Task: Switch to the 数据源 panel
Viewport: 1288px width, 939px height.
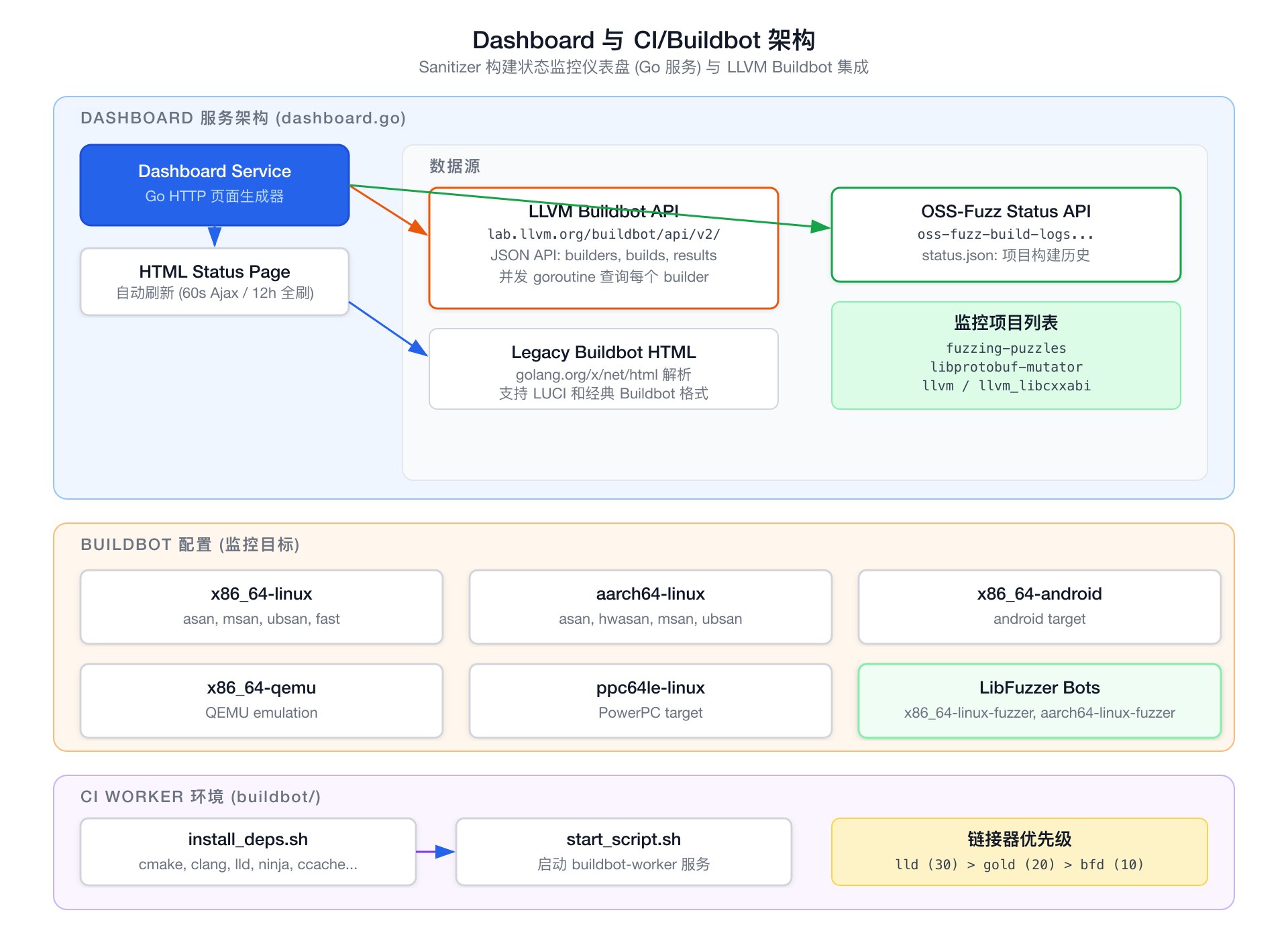Action: click(x=453, y=166)
